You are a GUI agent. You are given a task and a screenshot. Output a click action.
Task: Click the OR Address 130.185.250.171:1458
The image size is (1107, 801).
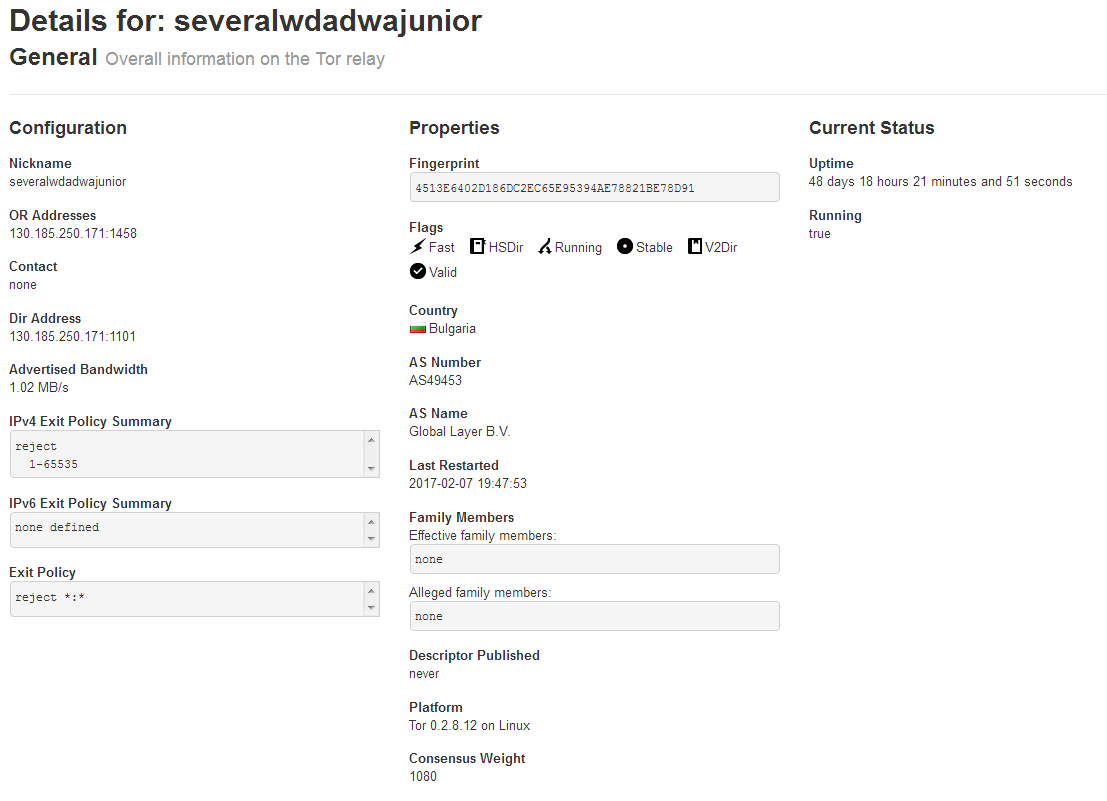pos(73,234)
